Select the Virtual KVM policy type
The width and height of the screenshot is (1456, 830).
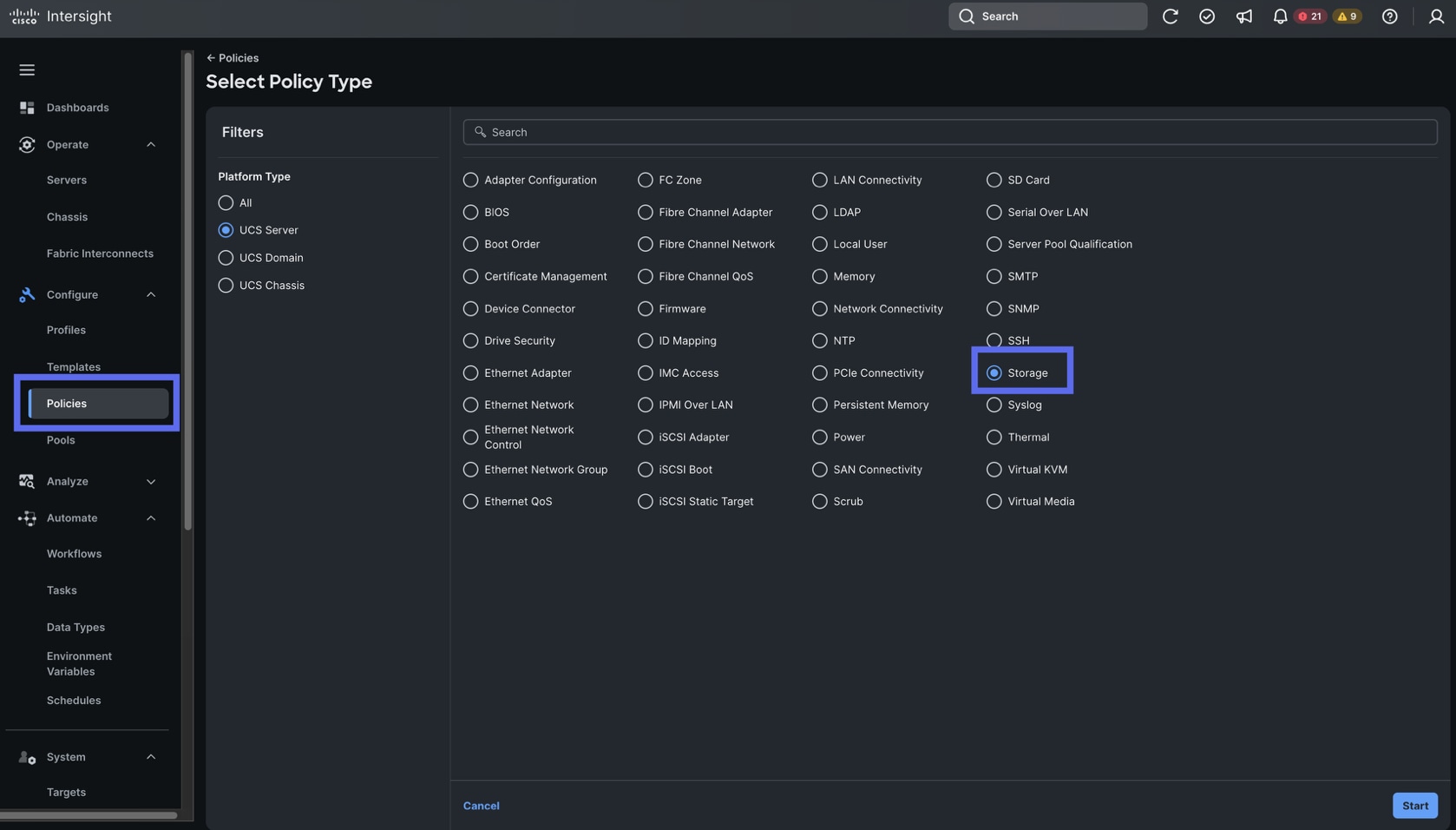tap(994, 470)
